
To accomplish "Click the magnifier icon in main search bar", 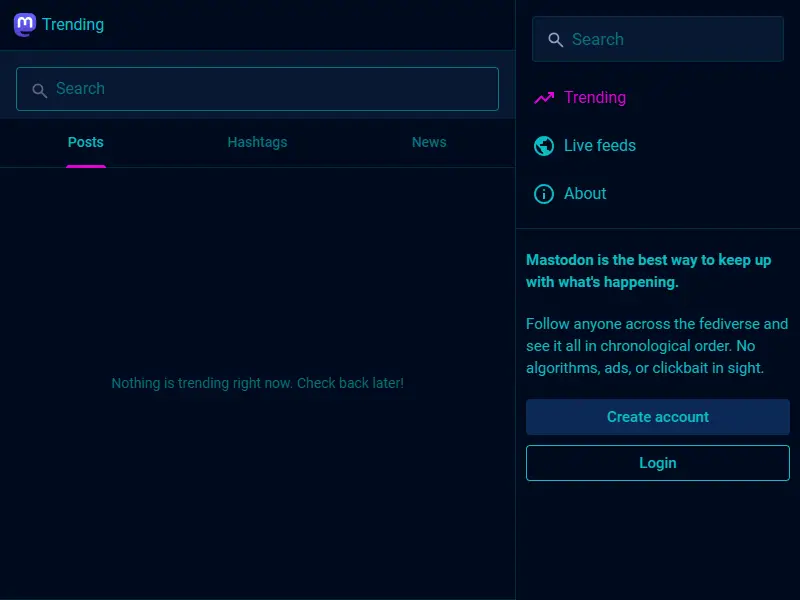I will click(x=40, y=90).
